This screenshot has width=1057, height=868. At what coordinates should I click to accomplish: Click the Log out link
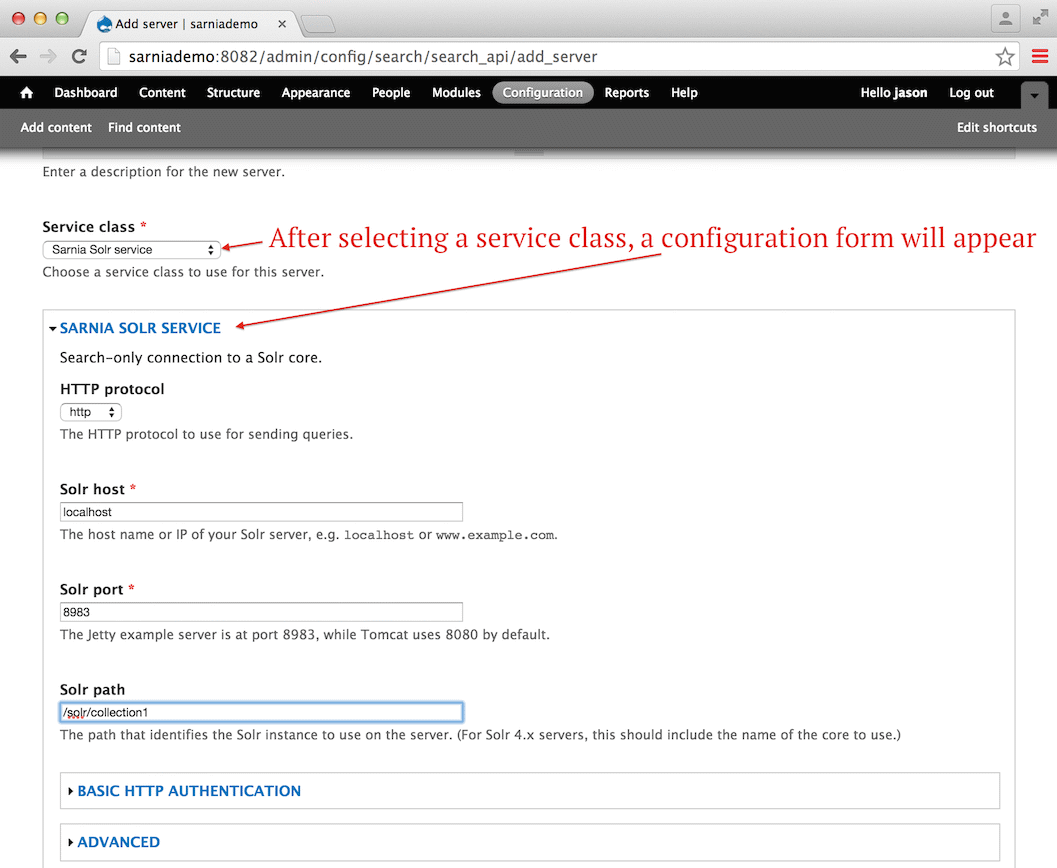point(971,93)
